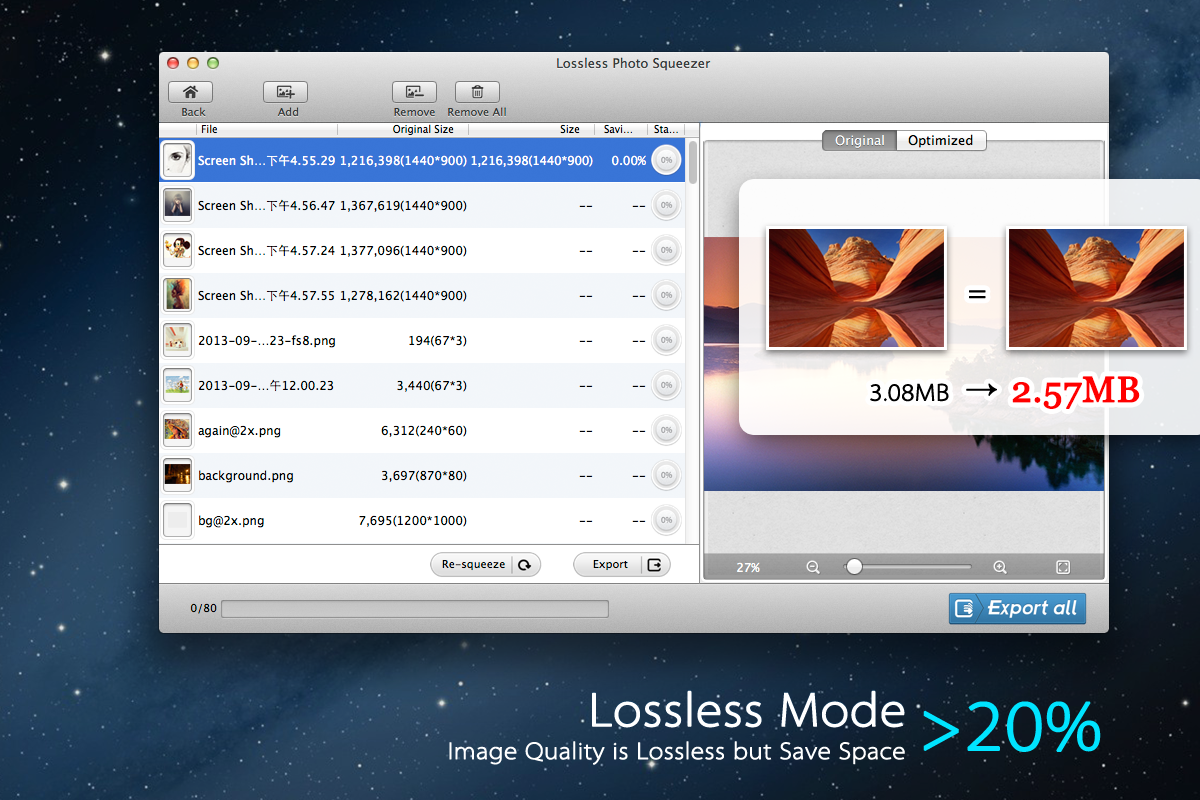The width and height of the screenshot is (1200, 800).
Task: Click original size 3,697(870*80)
Action: point(424,476)
